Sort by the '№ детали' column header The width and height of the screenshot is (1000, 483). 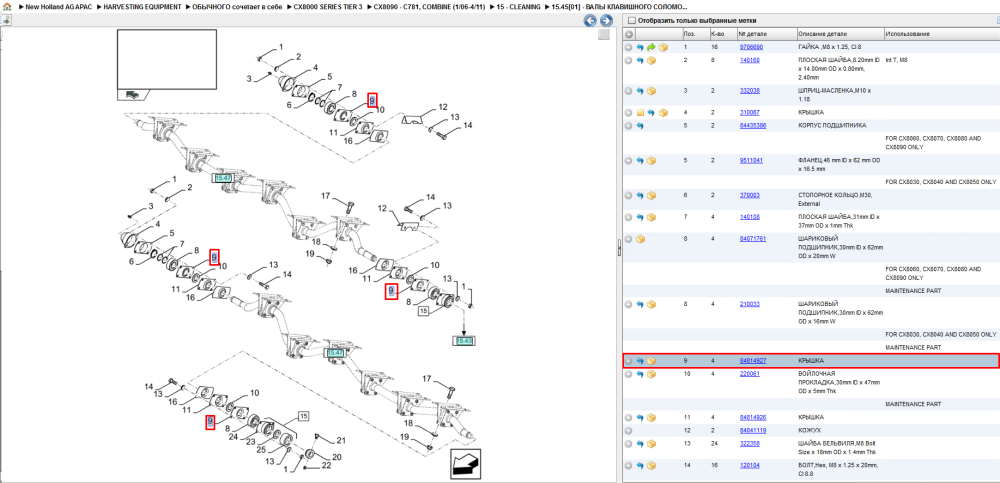765,34
